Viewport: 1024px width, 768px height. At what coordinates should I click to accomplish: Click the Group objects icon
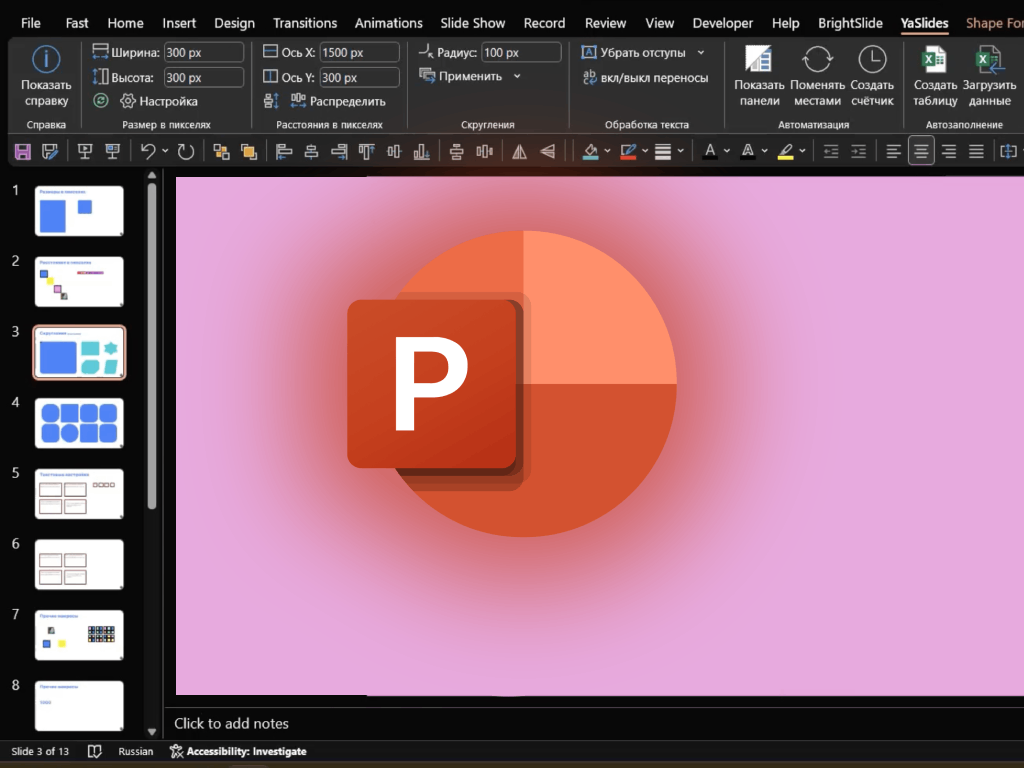[221, 152]
